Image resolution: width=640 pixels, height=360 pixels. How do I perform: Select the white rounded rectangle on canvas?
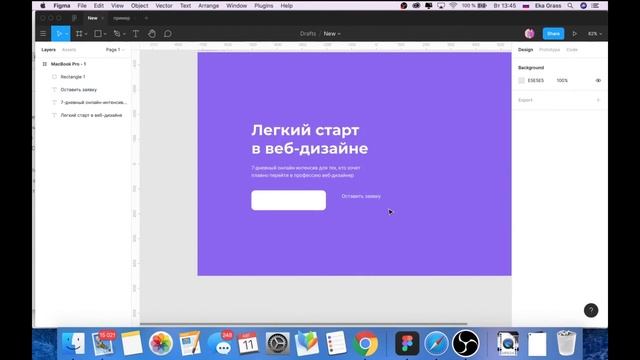[x=289, y=200]
